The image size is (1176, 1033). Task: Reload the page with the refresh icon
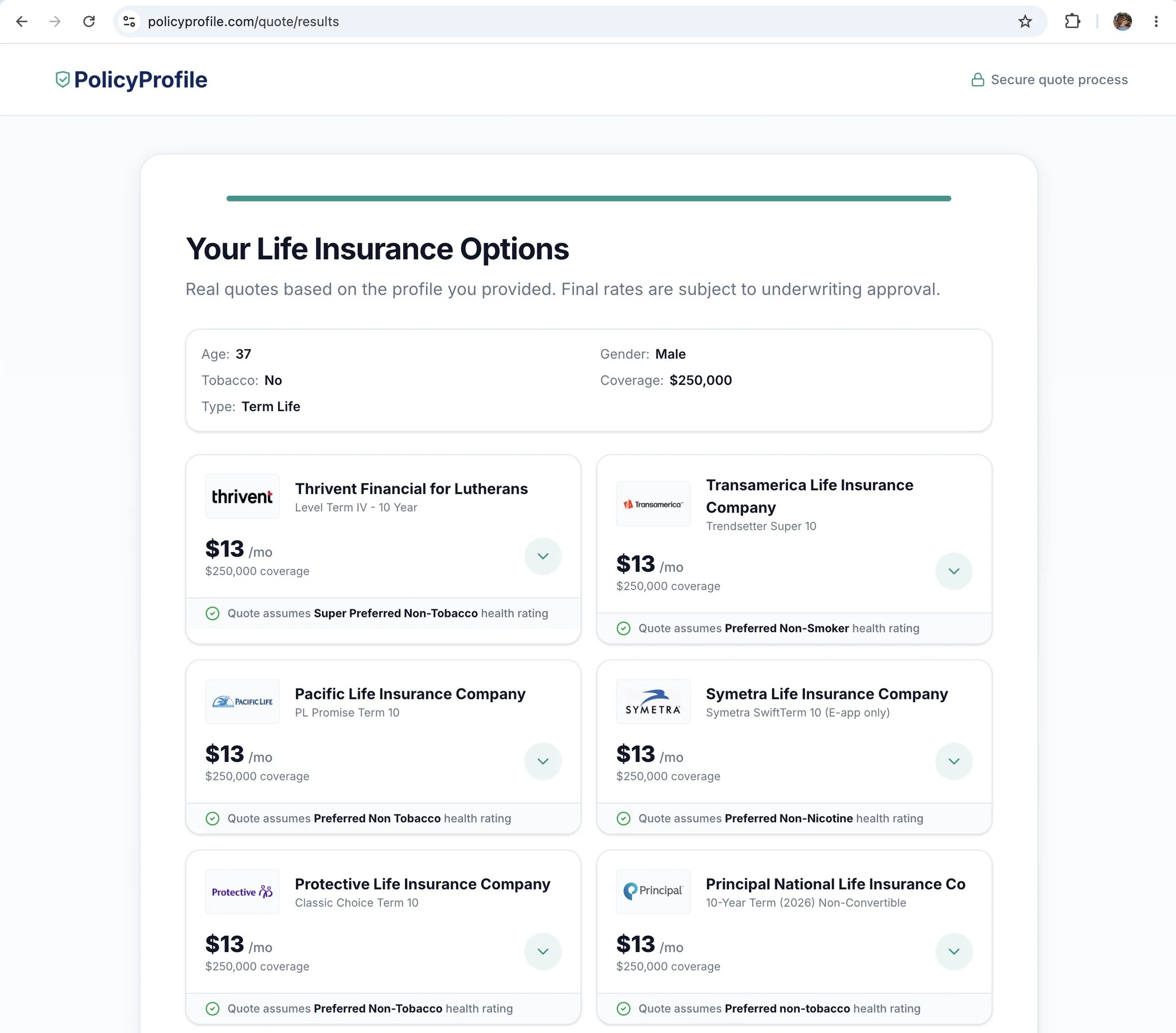(x=88, y=22)
